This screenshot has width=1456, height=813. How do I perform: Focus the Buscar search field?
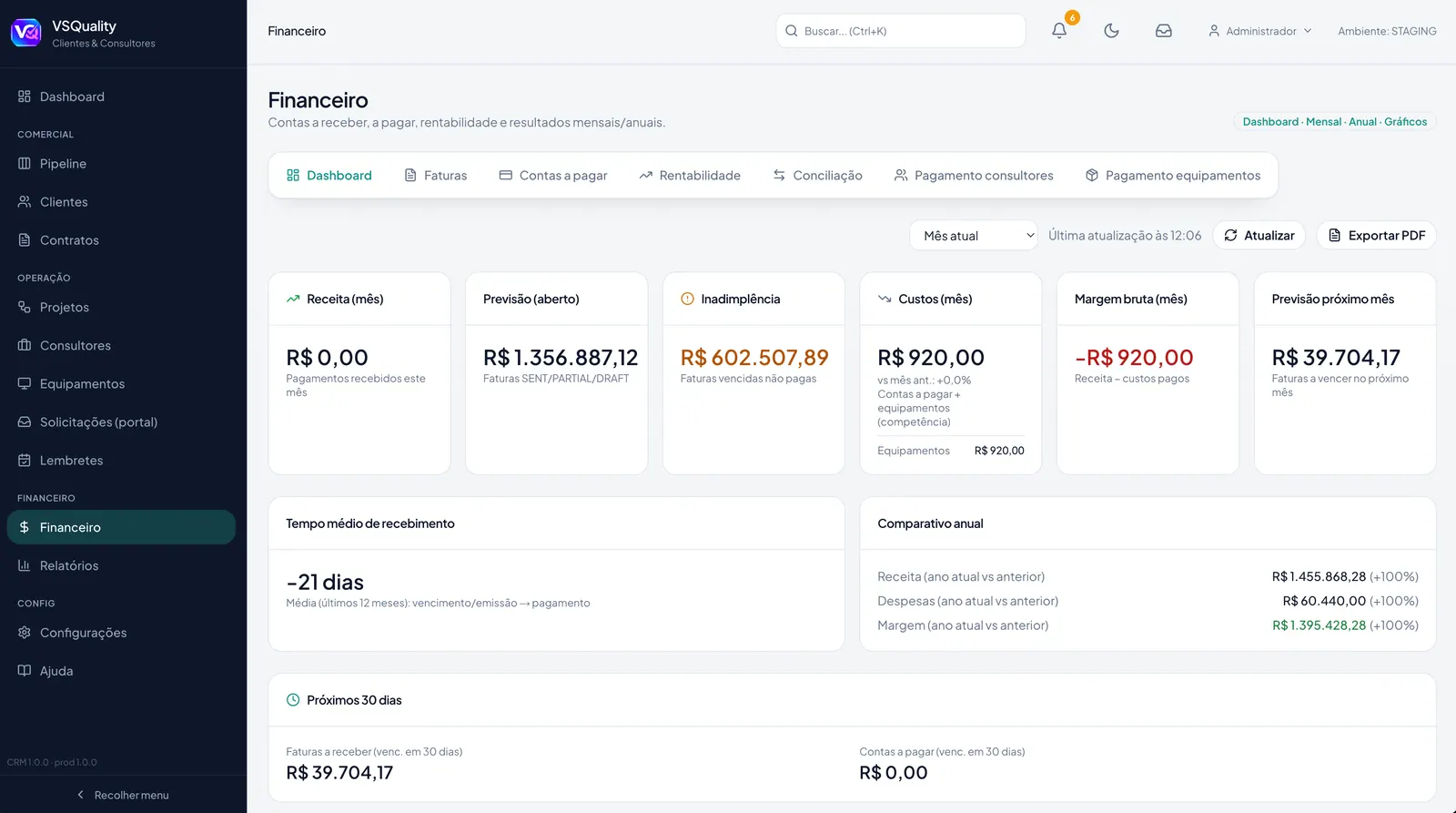click(x=901, y=31)
